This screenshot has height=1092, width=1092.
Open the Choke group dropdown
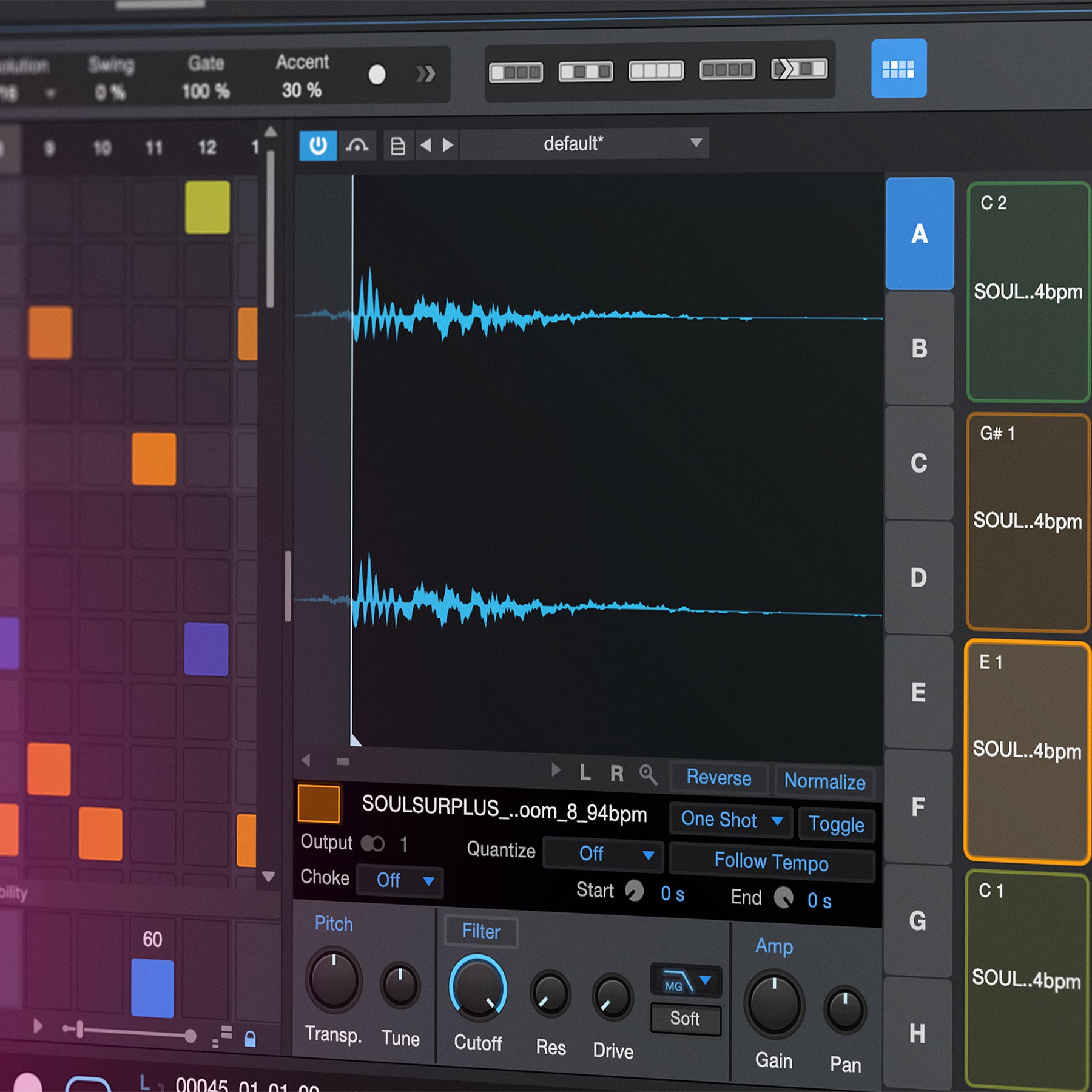coord(400,880)
